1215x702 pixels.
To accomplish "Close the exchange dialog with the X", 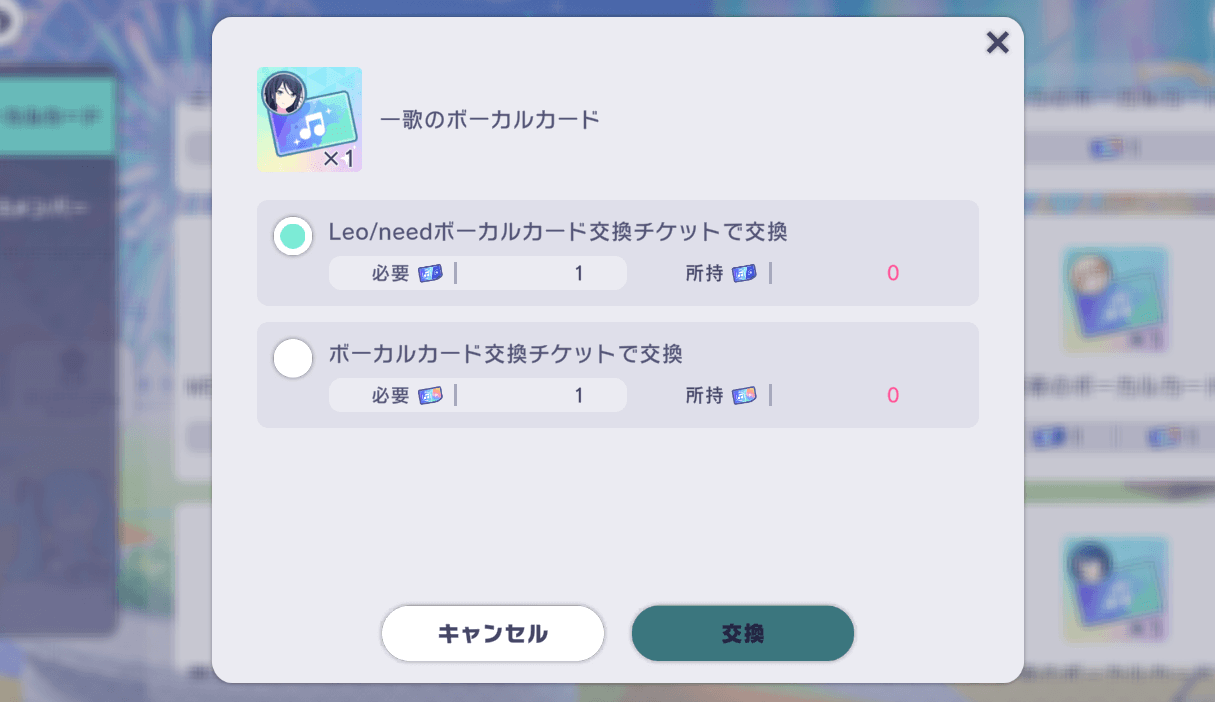I will (997, 43).
